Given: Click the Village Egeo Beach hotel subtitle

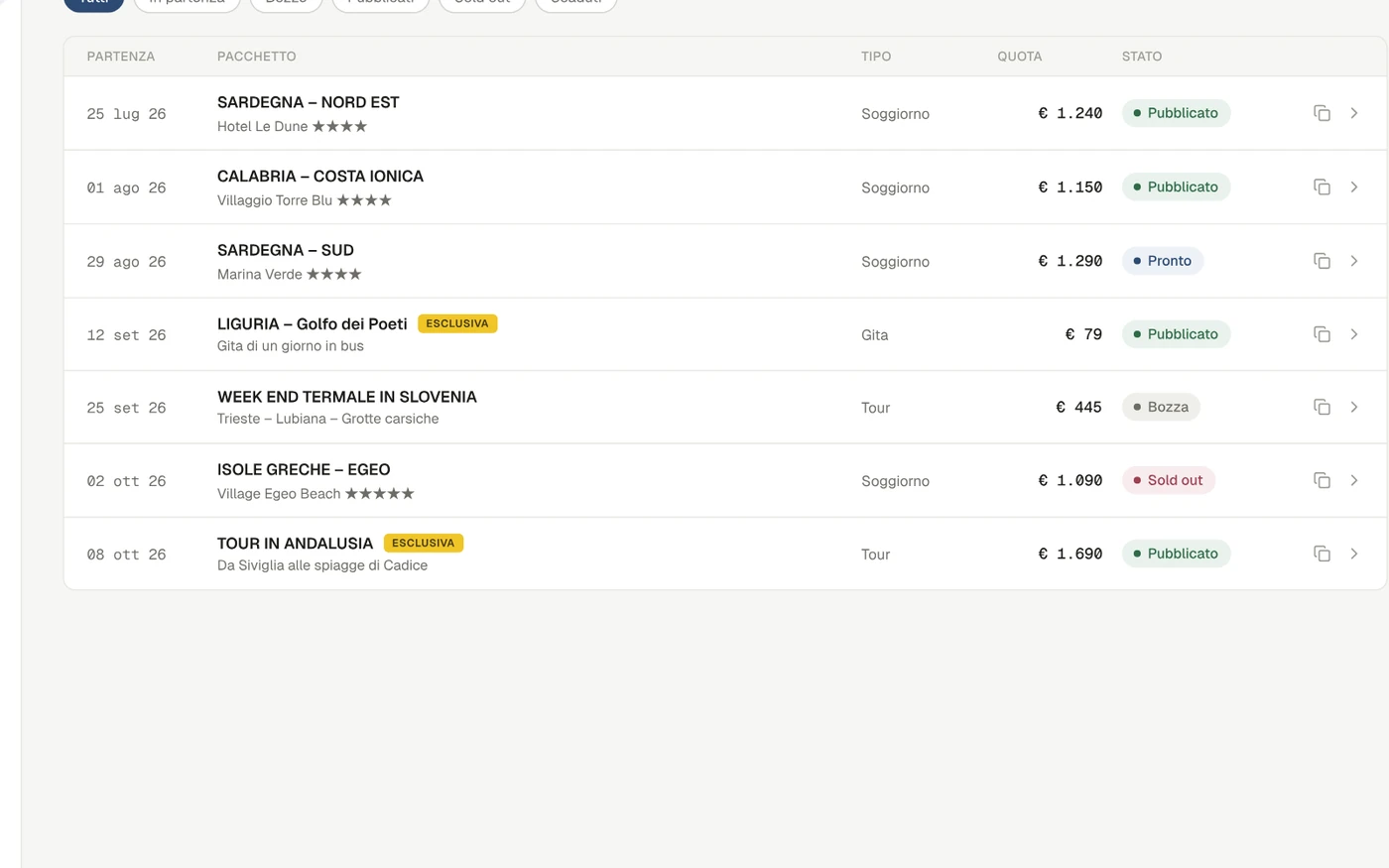Looking at the screenshot, I should coord(316,494).
